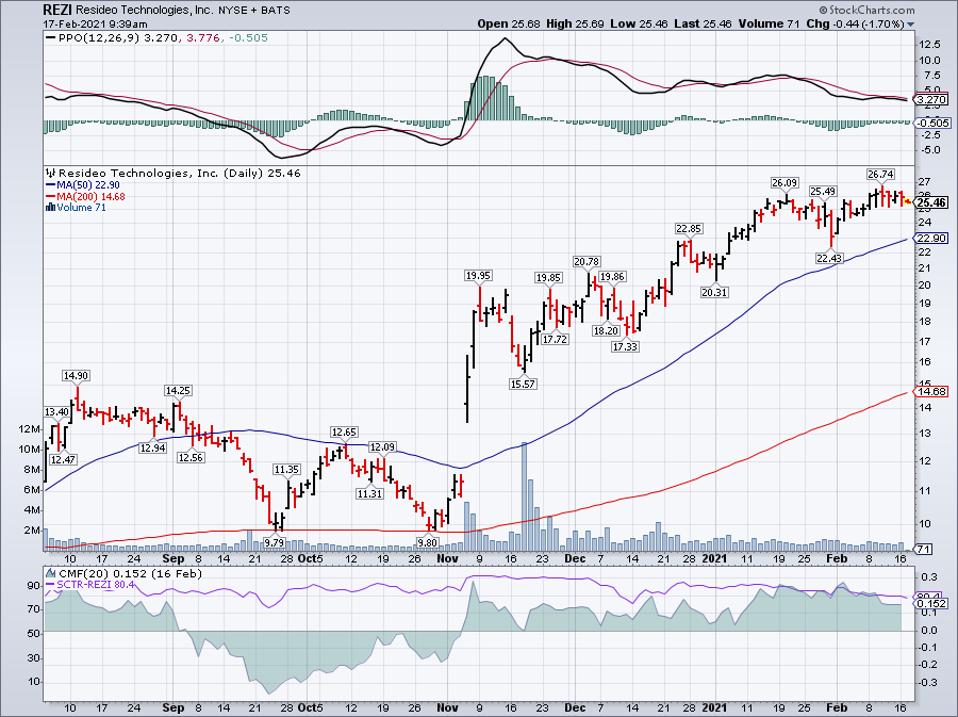Click the 9.79 low price label

tap(274, 542)
